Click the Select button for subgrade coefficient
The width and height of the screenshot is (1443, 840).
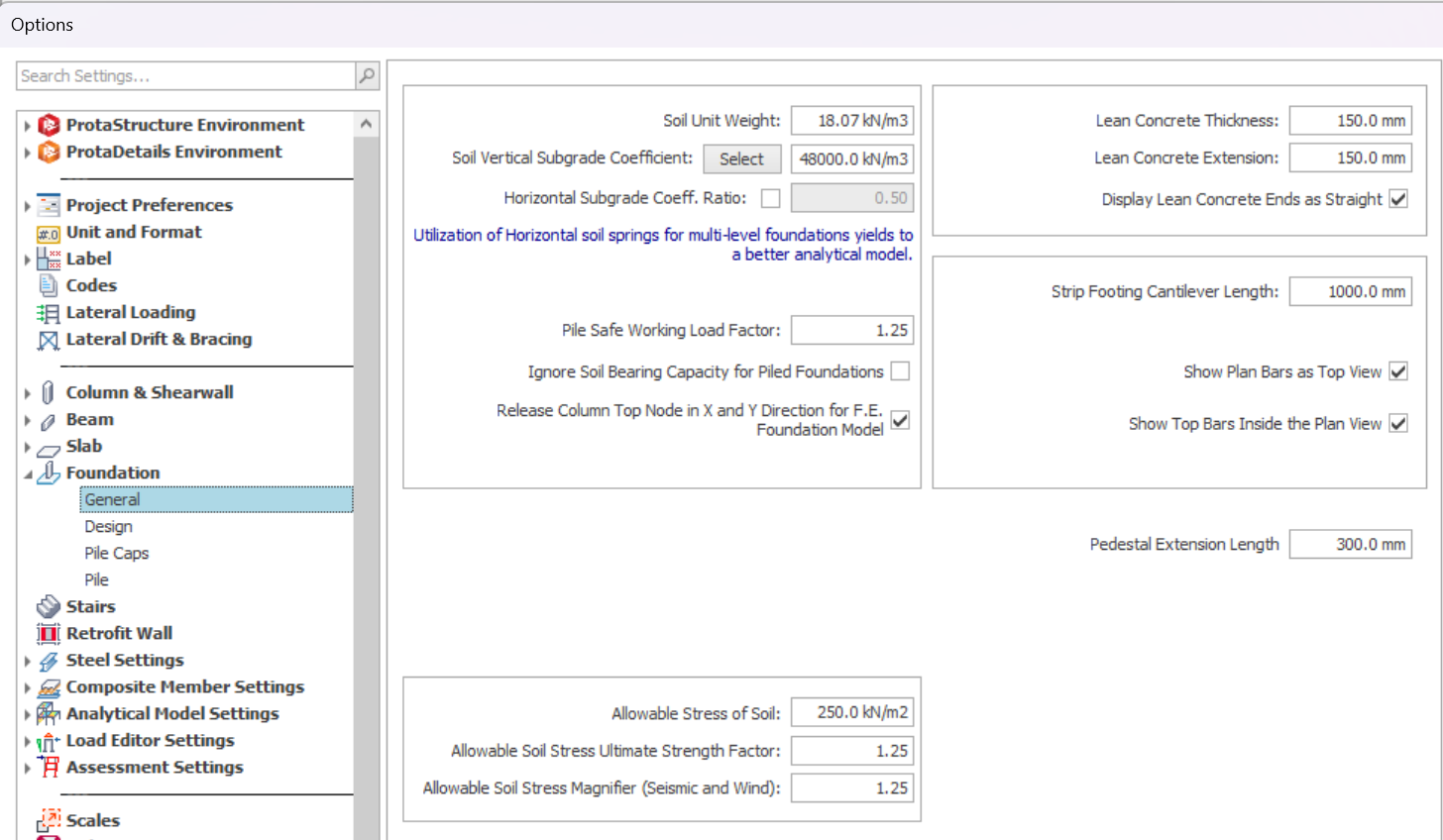tap(741, 159)
